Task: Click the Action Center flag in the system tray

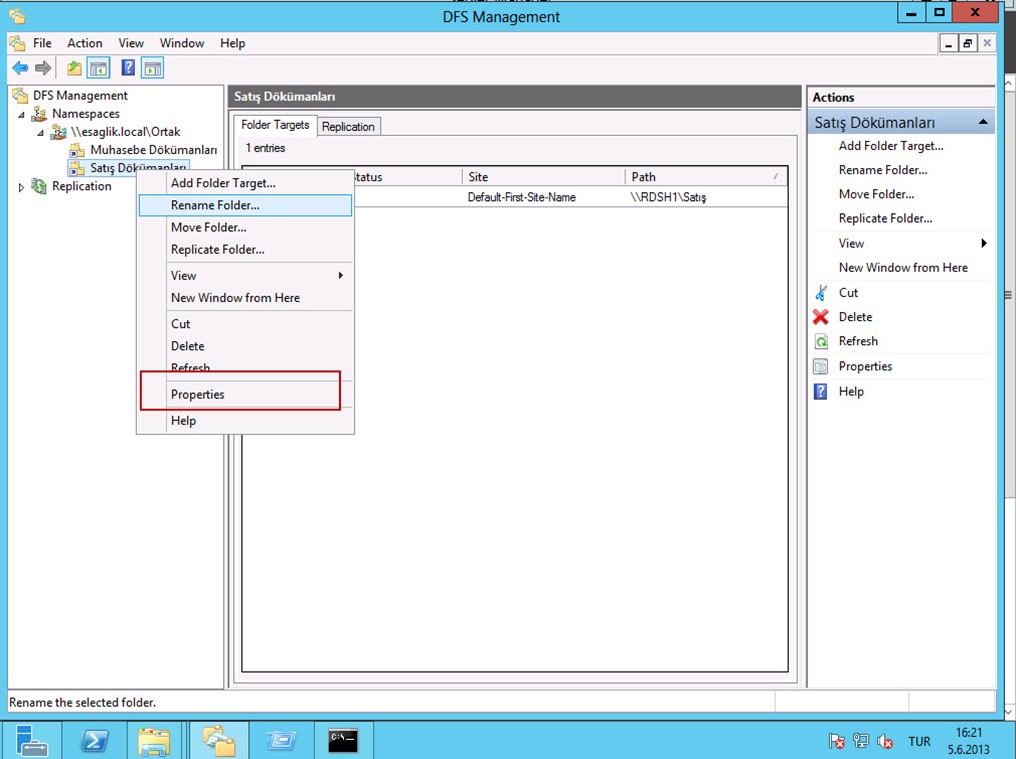Action: click(x=837, y=741)
